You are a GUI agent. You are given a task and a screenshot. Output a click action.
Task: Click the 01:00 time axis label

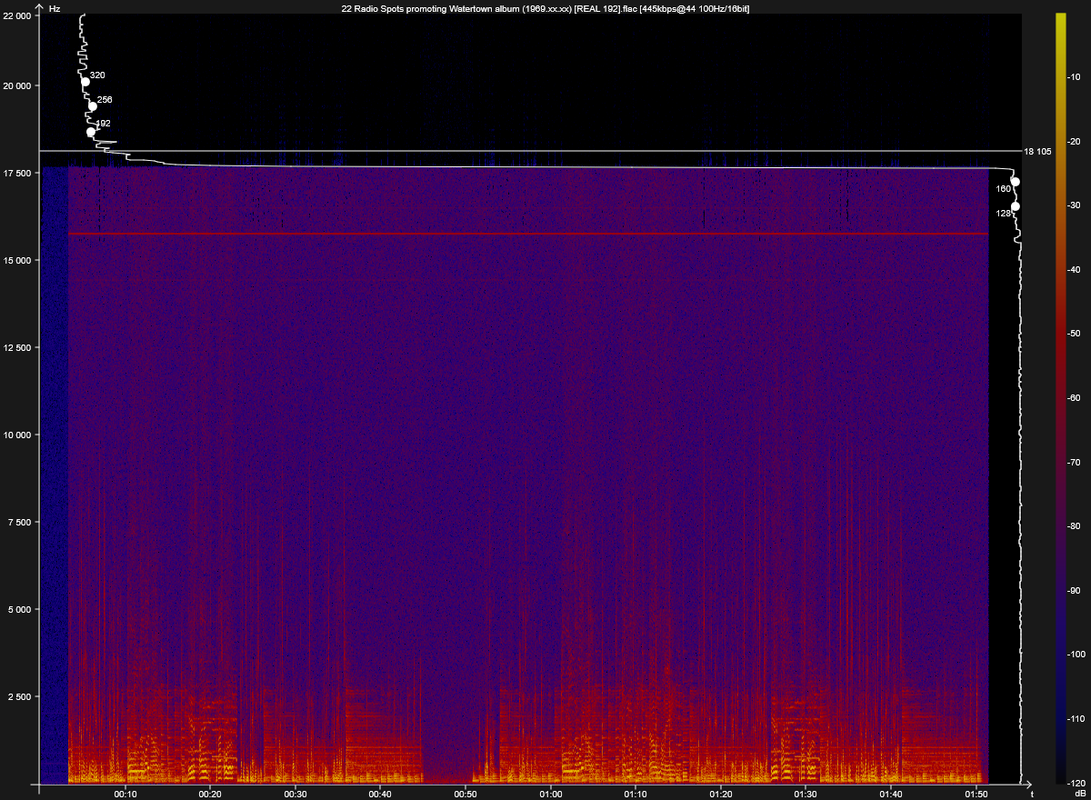pos(550,794)
